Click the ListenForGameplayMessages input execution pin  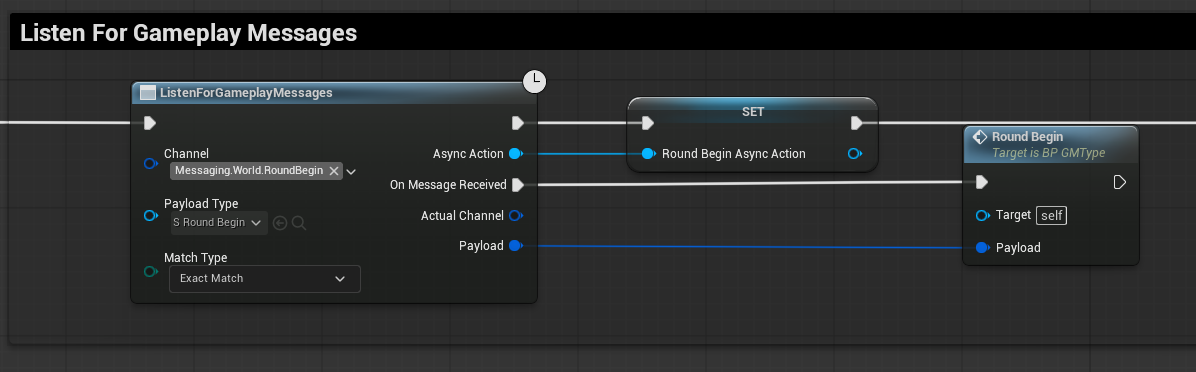[150, 123]
